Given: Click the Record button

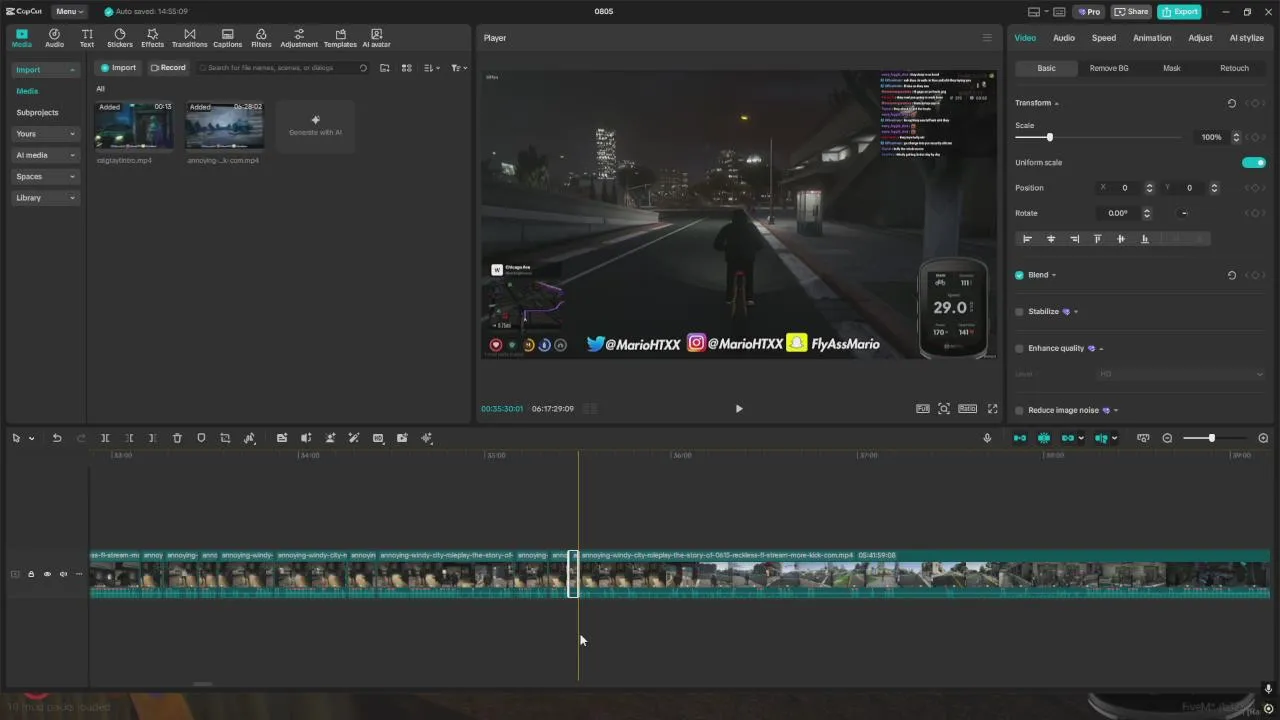Looking at the screenshot, I should (168, 68).
